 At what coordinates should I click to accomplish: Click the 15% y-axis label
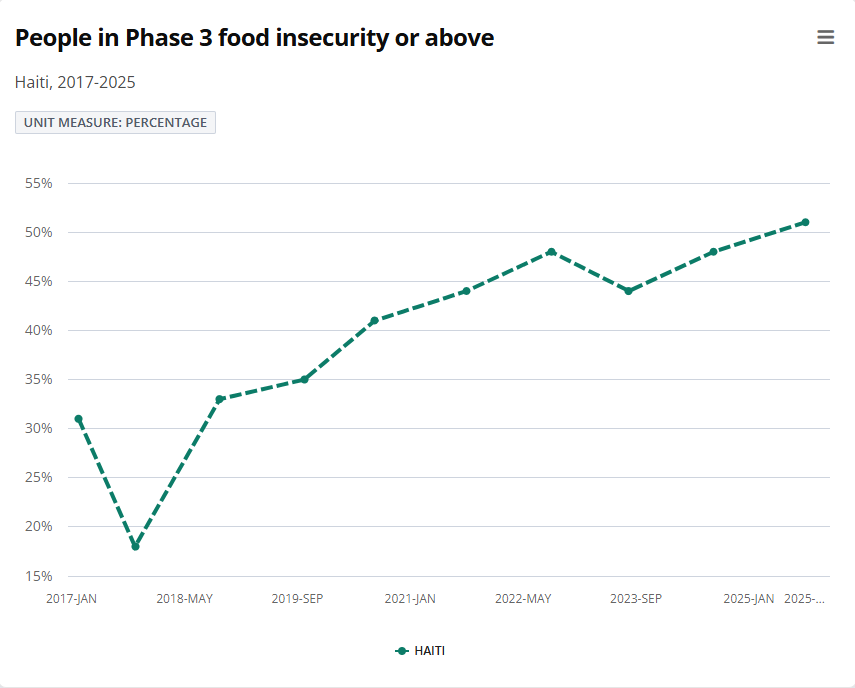[x=38, y=576]
